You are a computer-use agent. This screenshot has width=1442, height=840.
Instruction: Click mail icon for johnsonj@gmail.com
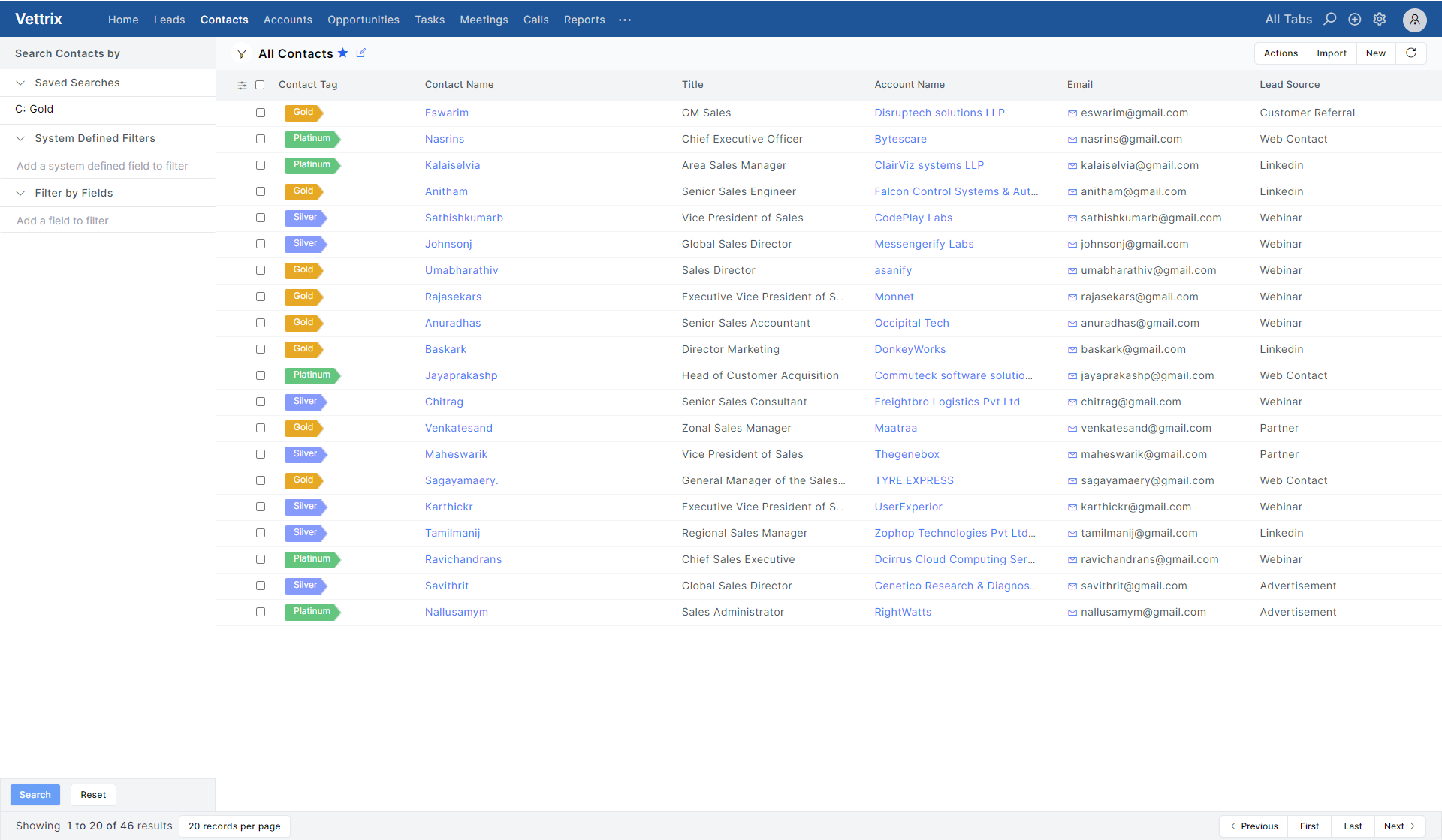[x=1072, y=245]
